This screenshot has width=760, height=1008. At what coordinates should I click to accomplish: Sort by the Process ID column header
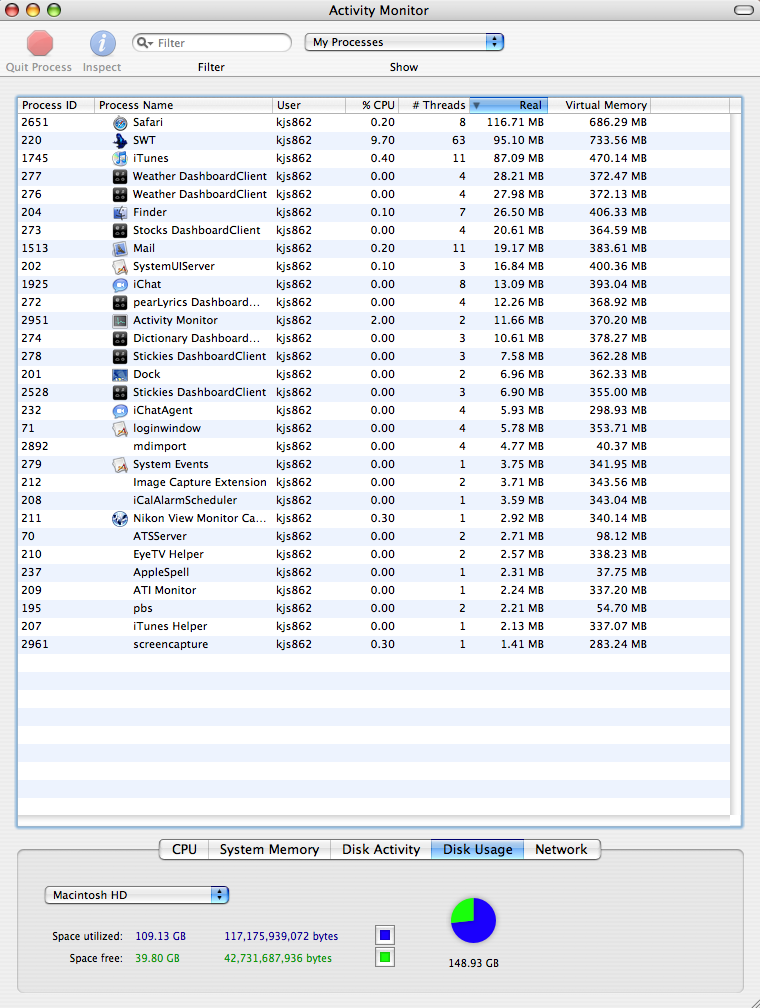[x=56, y=105]
